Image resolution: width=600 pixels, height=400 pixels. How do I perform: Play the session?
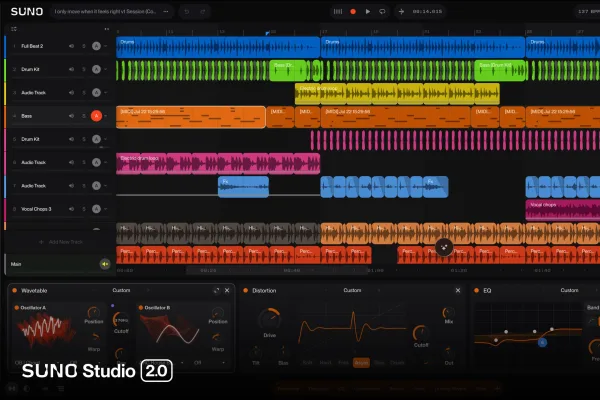click(368, 11)
